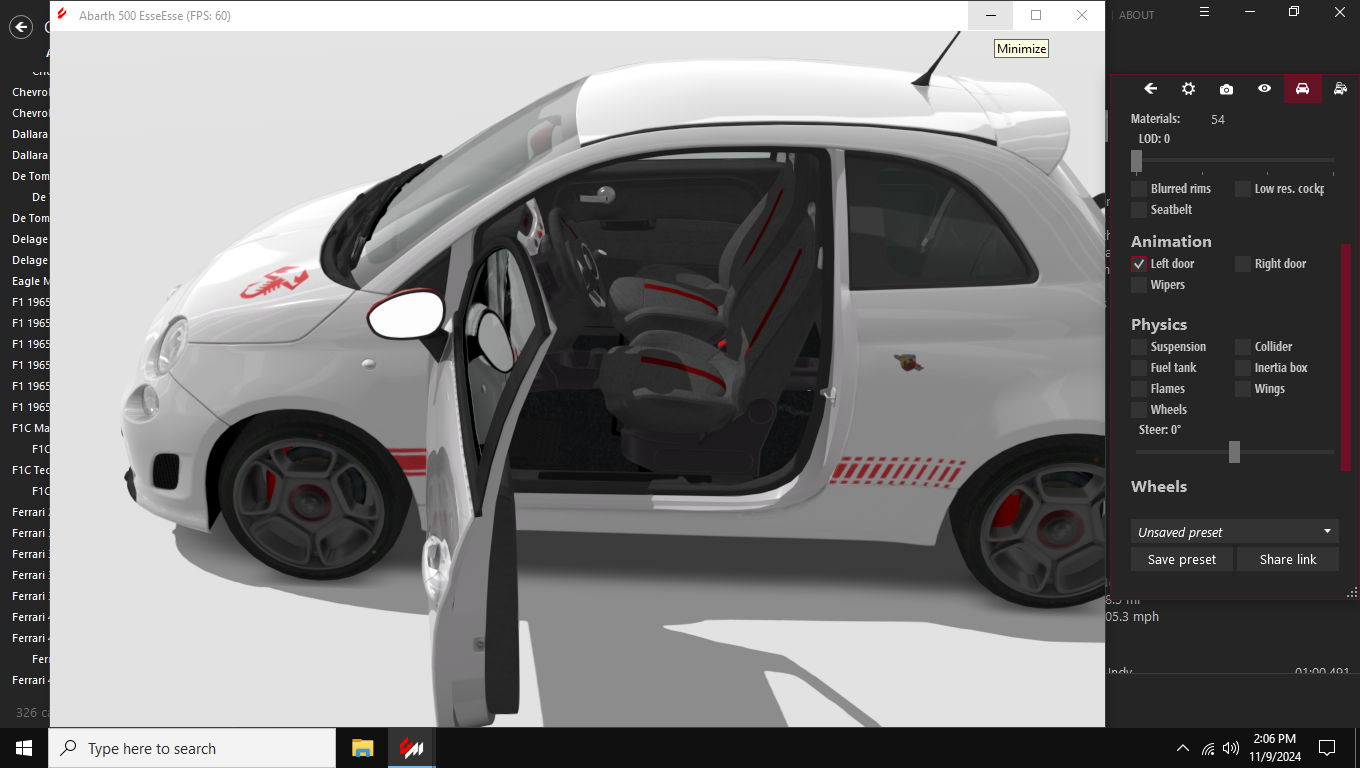Toggle the Wings checkbox
This screenshot has height=768, width=1360.
pos(1243,389)
